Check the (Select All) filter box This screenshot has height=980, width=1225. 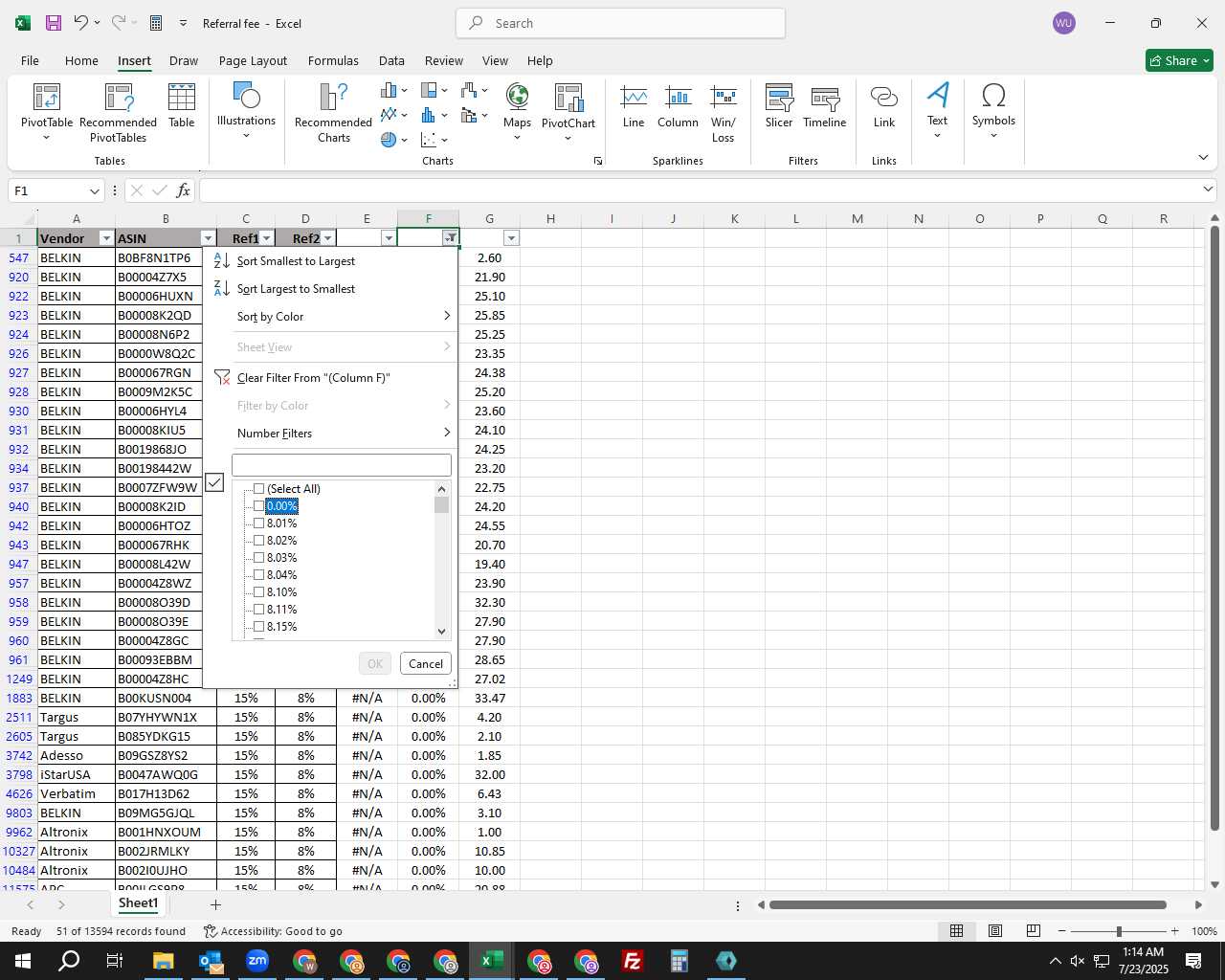pos(258,489)
